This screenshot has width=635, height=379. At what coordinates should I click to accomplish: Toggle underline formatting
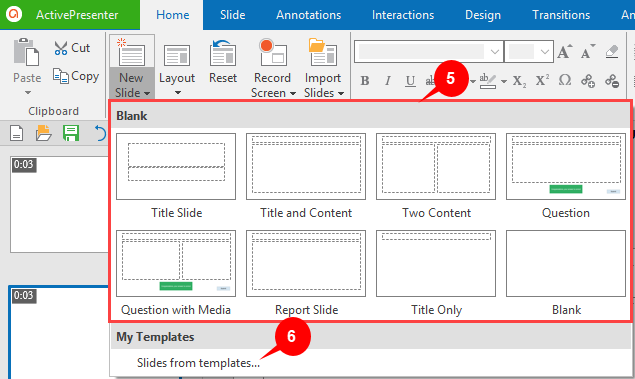(410, 81)
